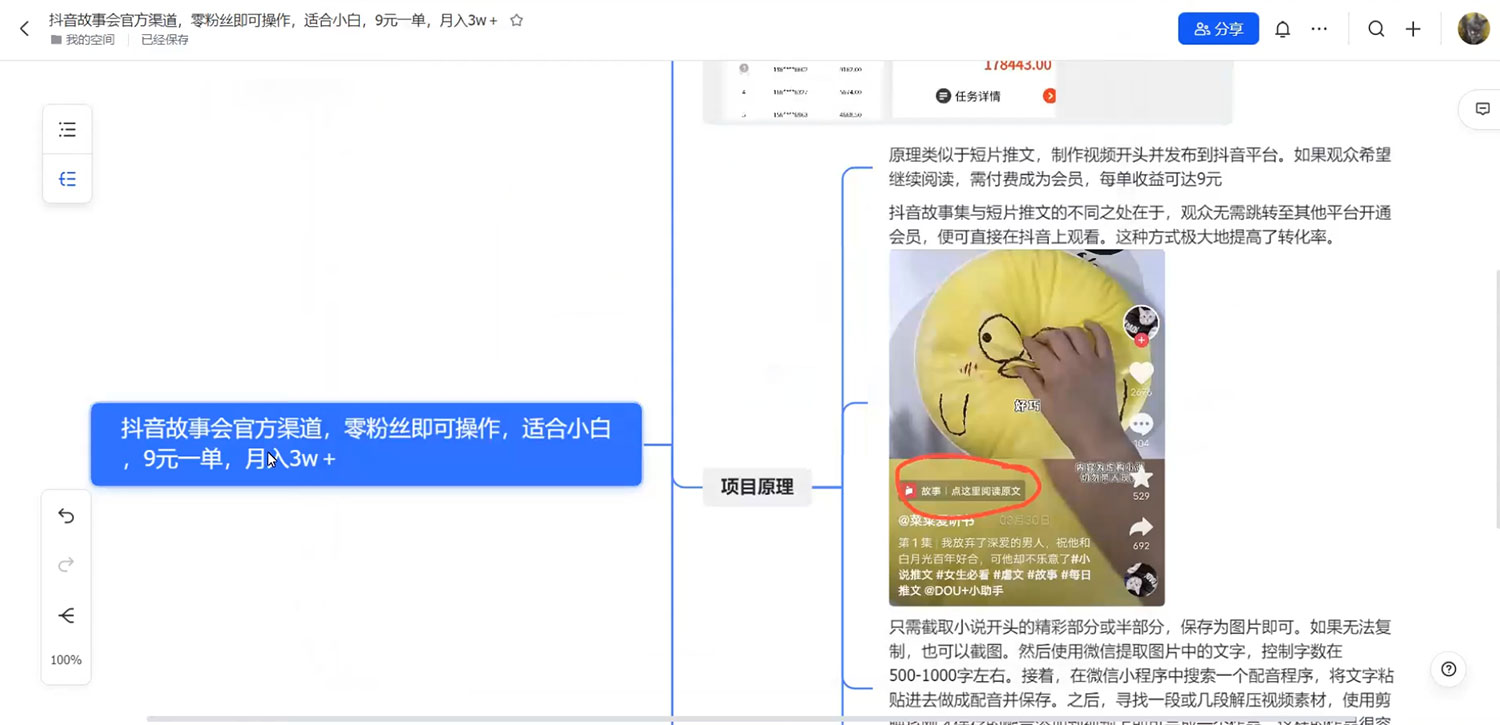The image size is (1500, 725).
Task: Open help via the question mark button
Action: click(1447, 669)
